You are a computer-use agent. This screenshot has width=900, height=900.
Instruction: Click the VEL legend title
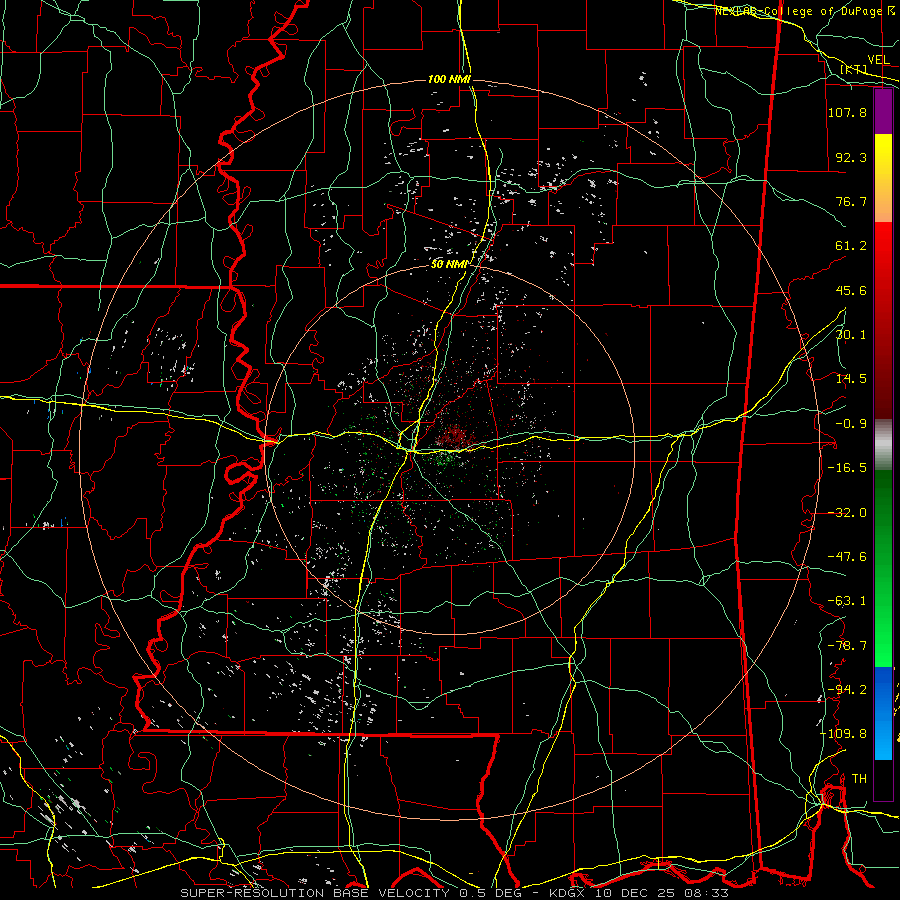click(878, 60)
